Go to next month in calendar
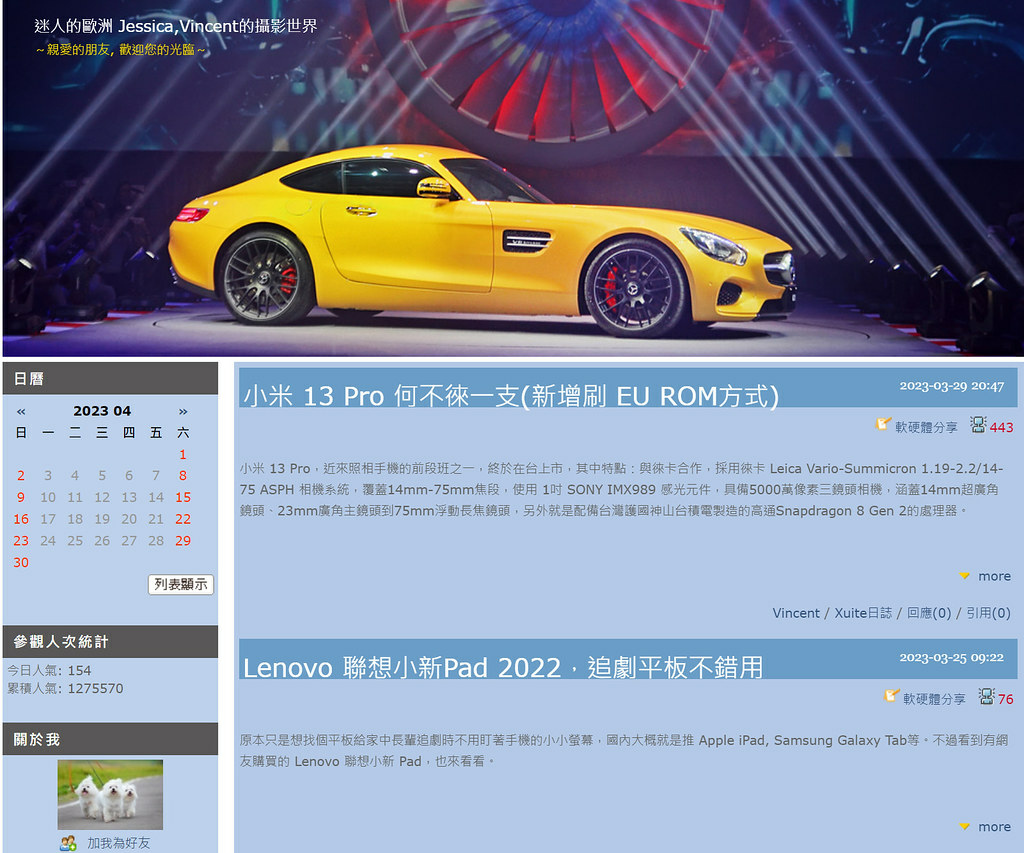Screen dimensions: 1024x853 (x=183, y=411)
